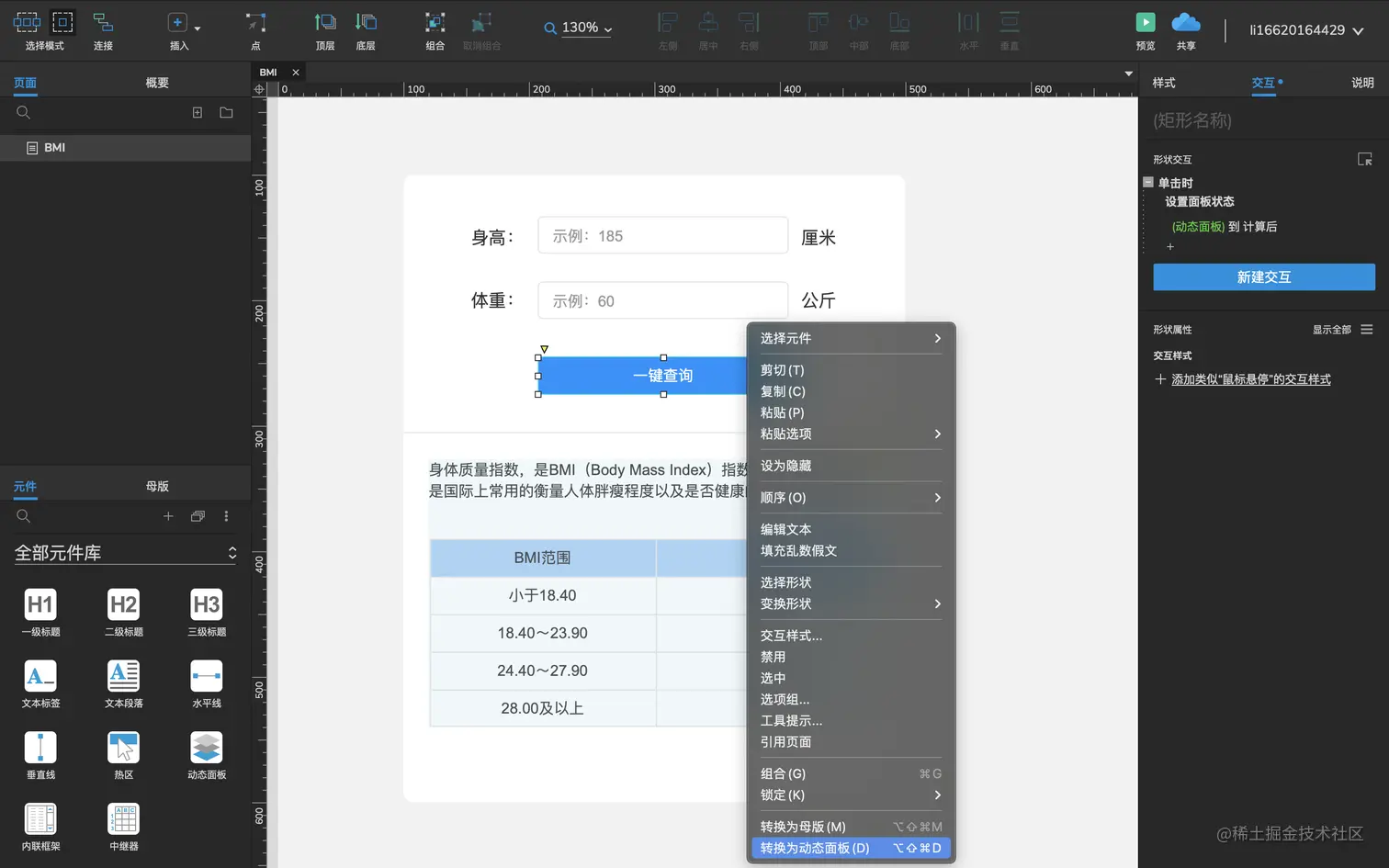Switch to the 概要 outline tab
This screenshot has height=868, width=1389.
click(157, 83)
